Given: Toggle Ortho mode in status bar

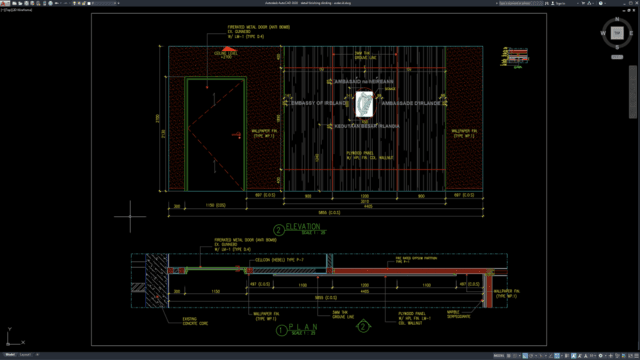Looking at the screenshot, I should pos(525,356).
